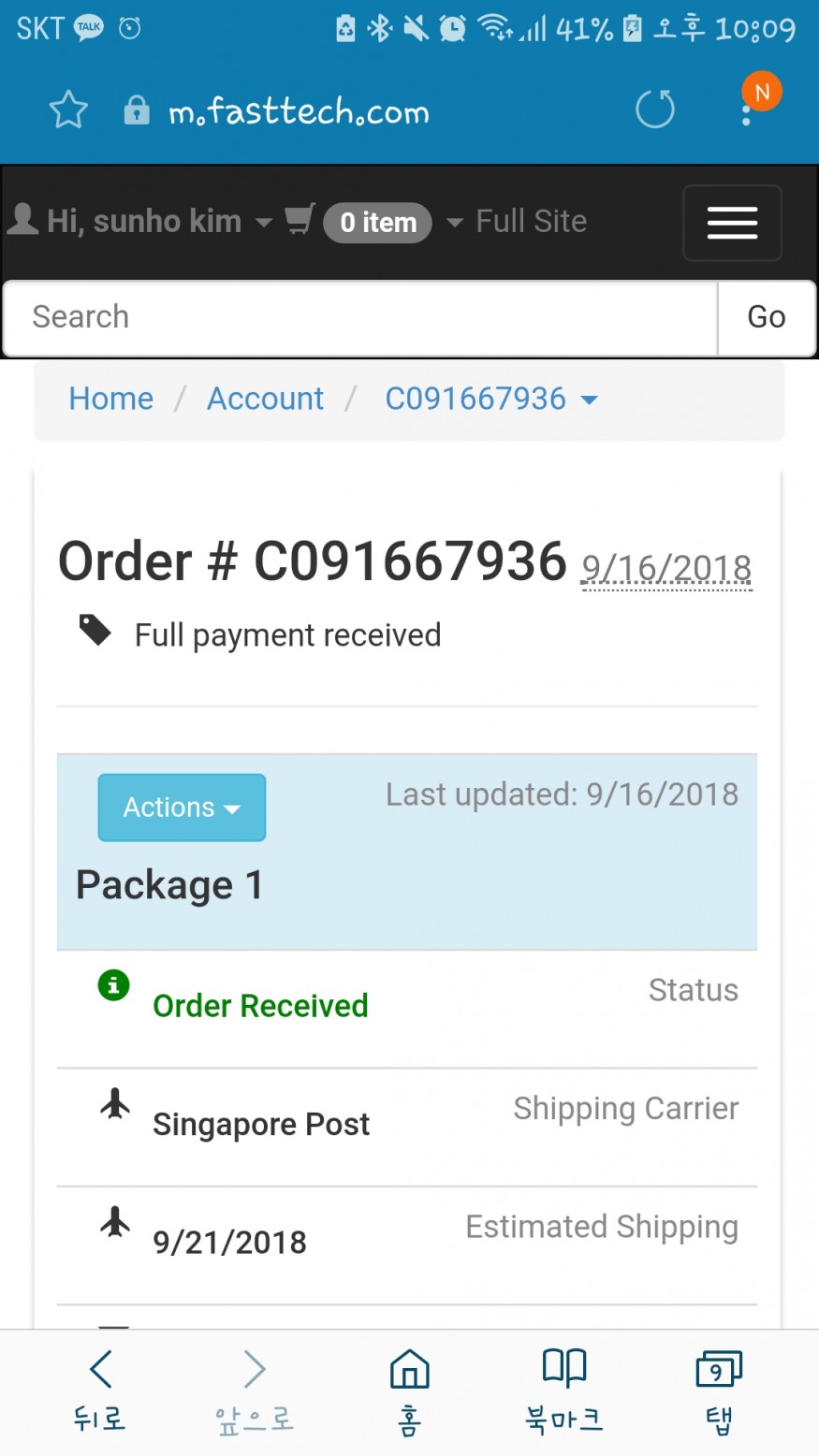The height and width of the screenshot is (1456, 819).
Task: Tap the bookmark star icon
Action: pos(68,110)
